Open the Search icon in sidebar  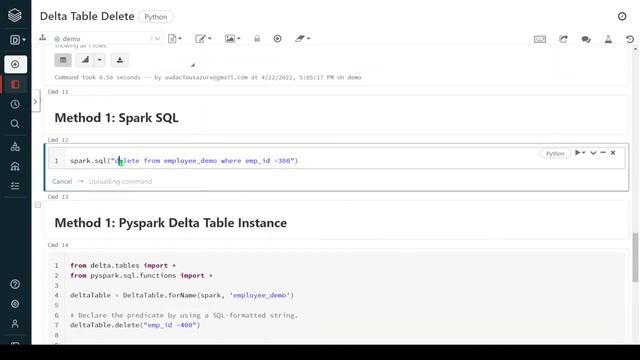(x=15, y=124)
